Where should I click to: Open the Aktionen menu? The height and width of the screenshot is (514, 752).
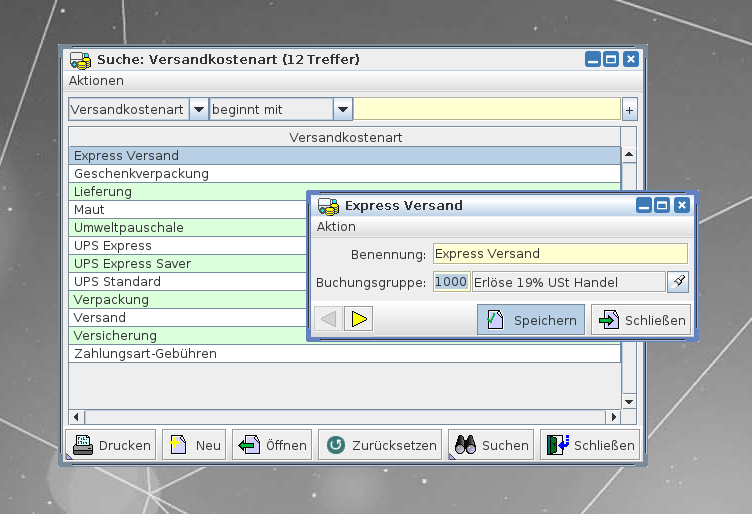pyautogui.click(x=96, y=80)
